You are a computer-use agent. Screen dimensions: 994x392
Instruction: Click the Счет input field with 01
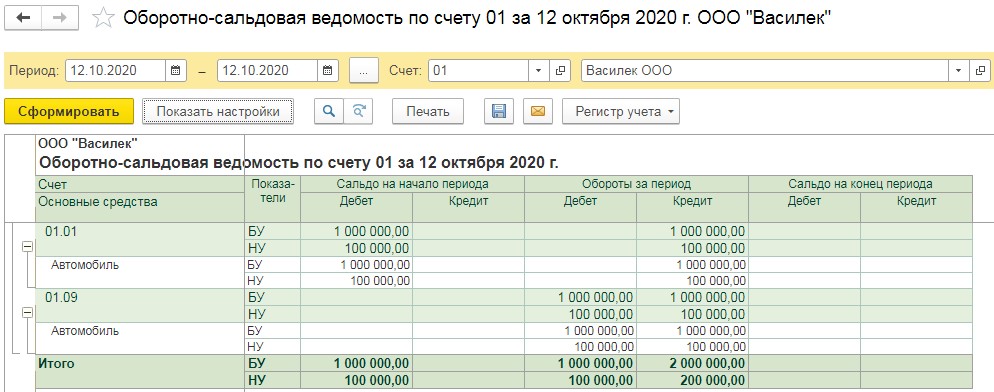(x=478, y=70)
